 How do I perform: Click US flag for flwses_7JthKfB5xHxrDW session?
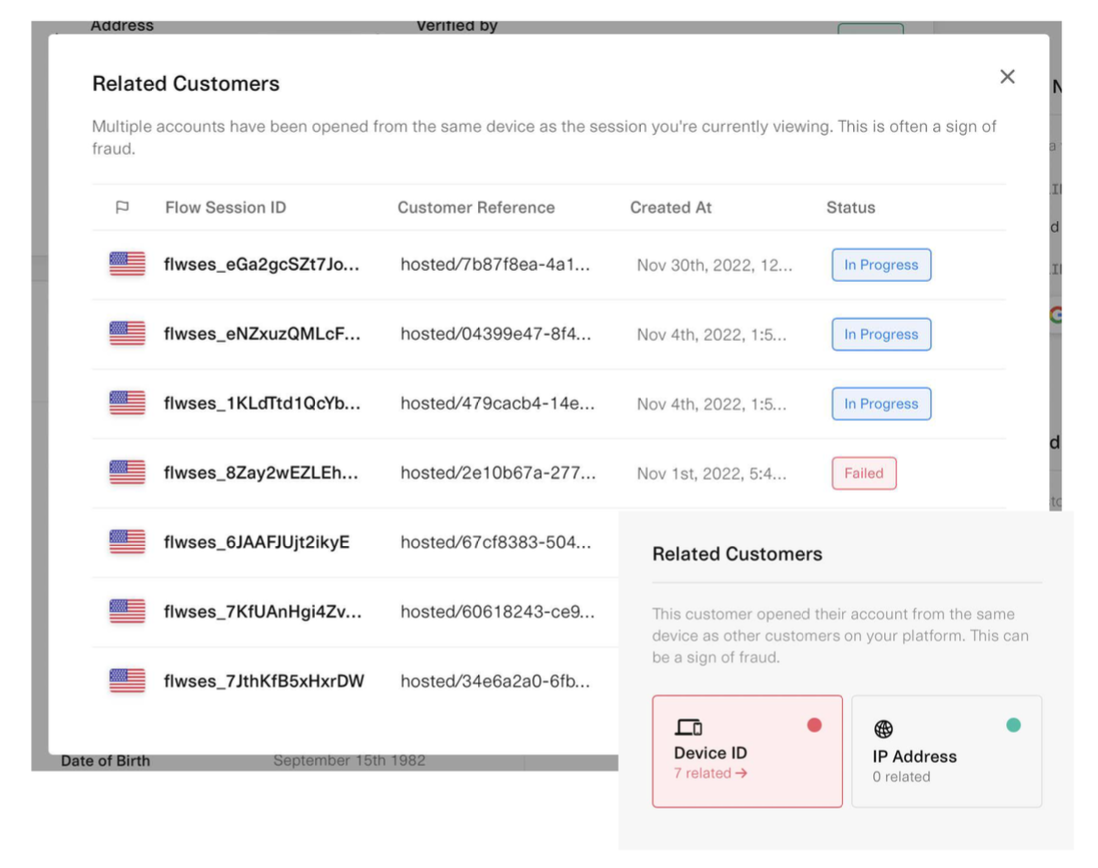[x=127, y=681]
